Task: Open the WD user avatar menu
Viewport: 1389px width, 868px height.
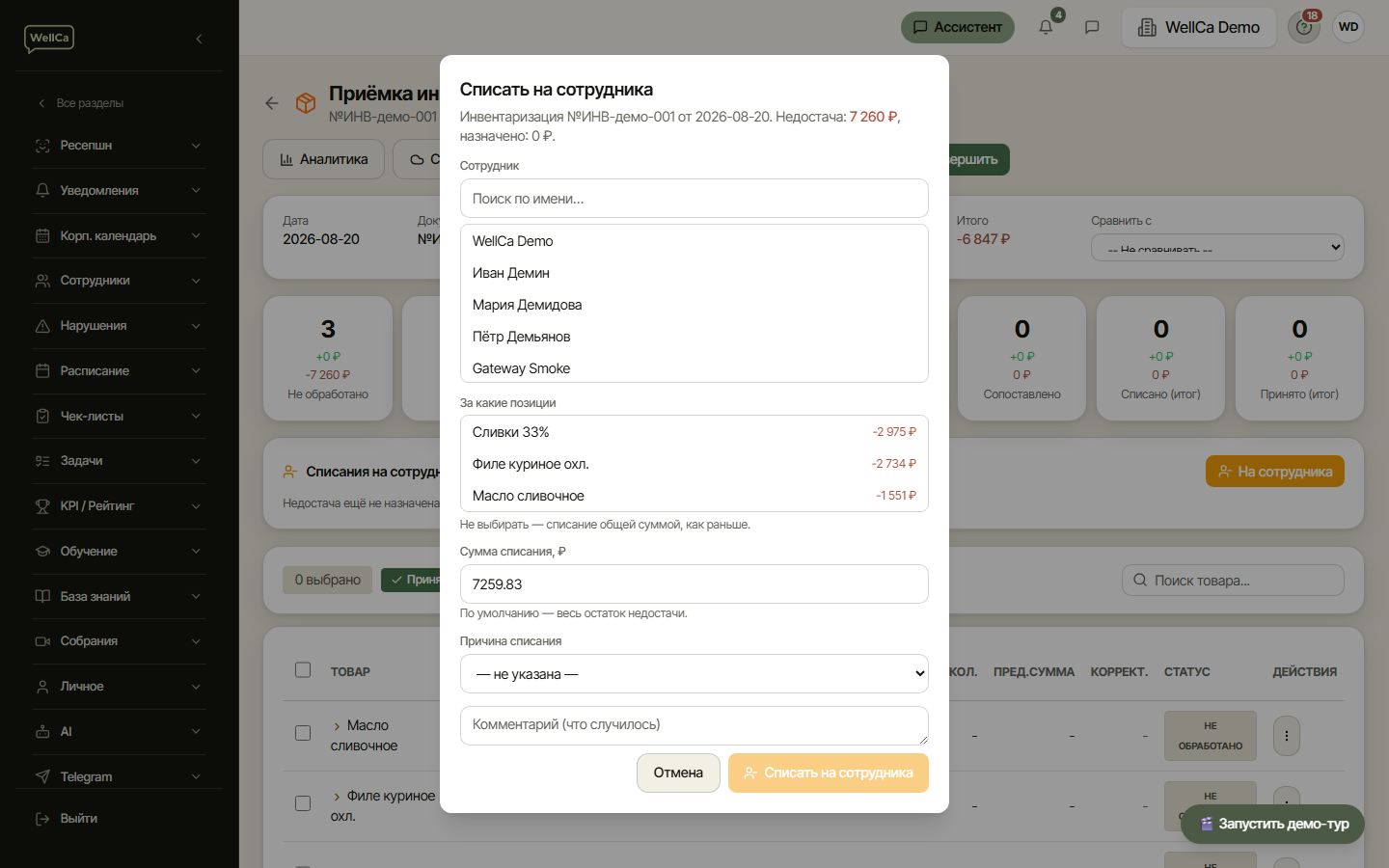Action: click(x=1348, y=27)
